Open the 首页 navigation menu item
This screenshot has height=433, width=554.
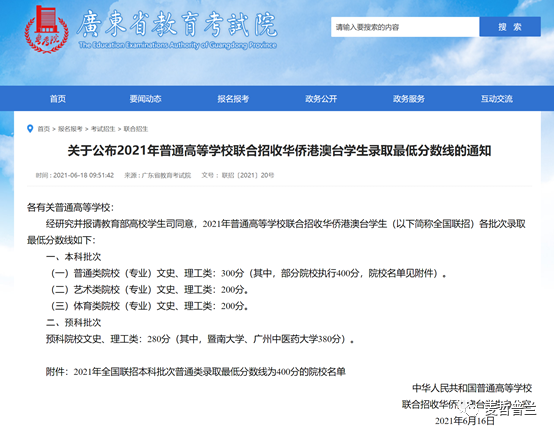click(x=58, y=99)
